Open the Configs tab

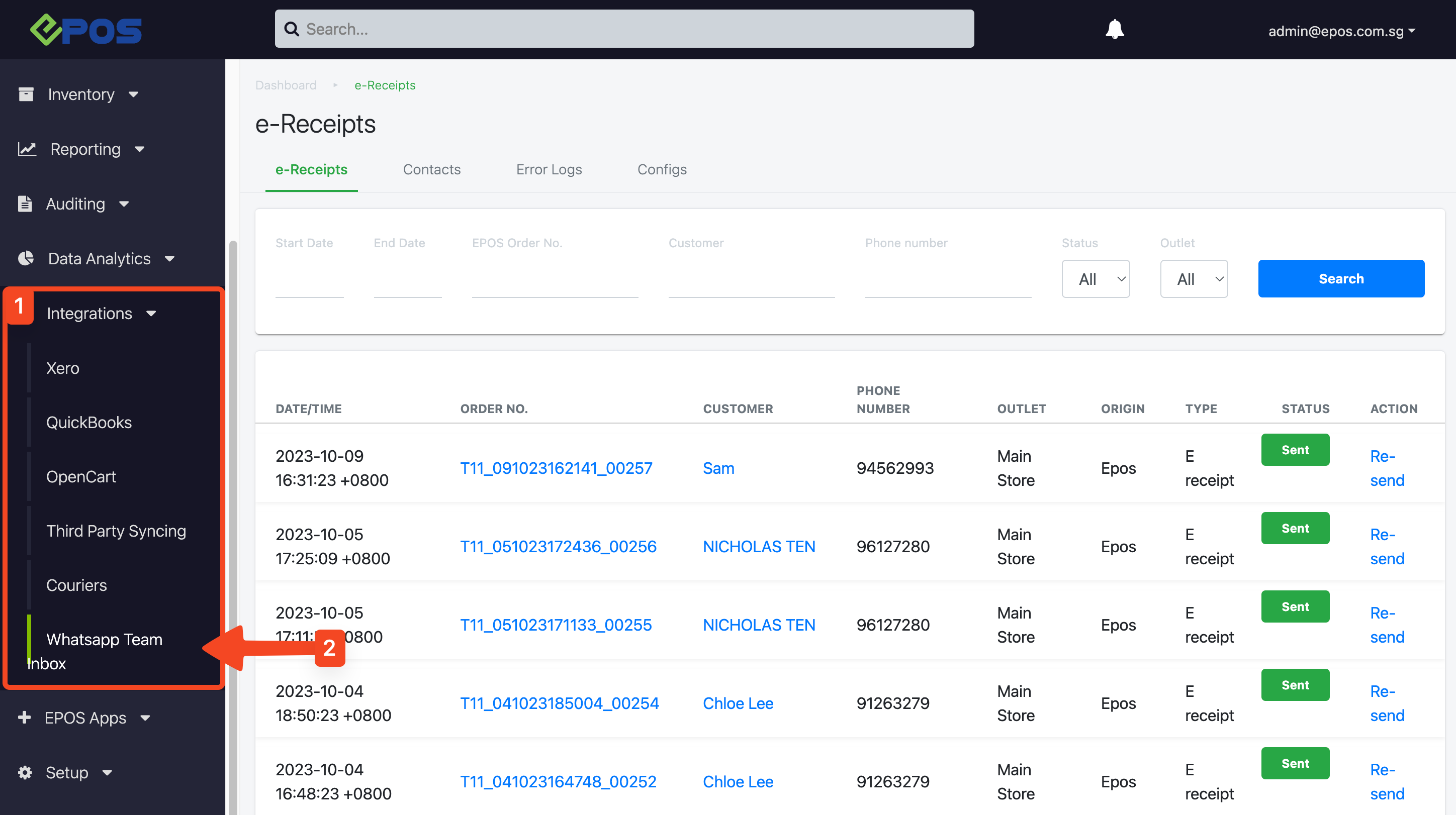click(x=661, y=169)
